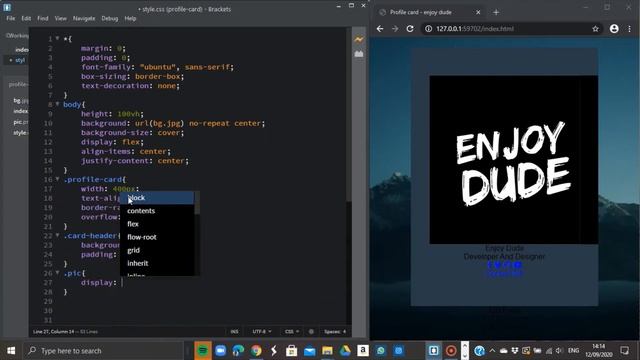
Task: Open the Edit menu
Action: tap(26, 18)
